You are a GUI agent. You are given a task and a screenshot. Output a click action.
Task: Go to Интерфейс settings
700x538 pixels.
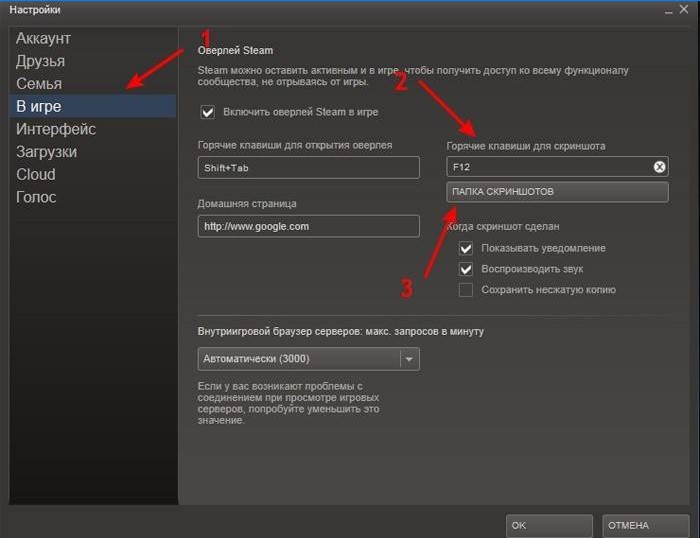pyautogui.click(x=56, y=129)
